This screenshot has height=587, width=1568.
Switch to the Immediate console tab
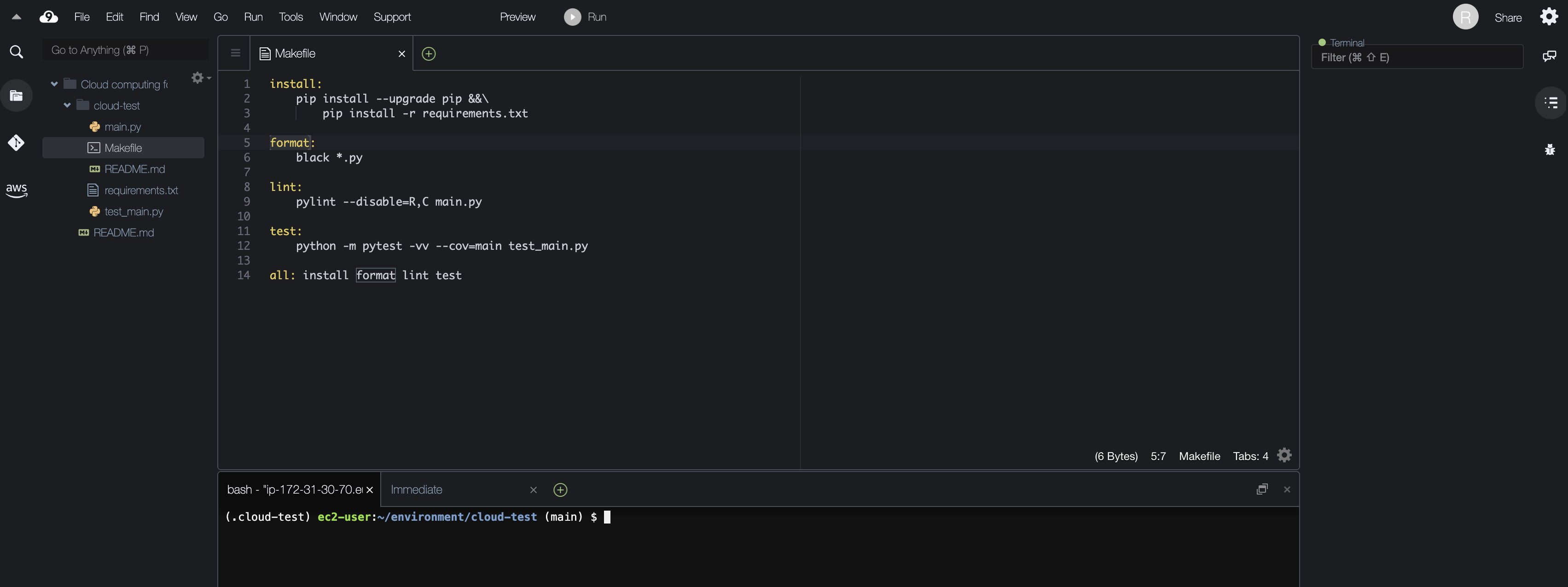[x=416, y=489]
